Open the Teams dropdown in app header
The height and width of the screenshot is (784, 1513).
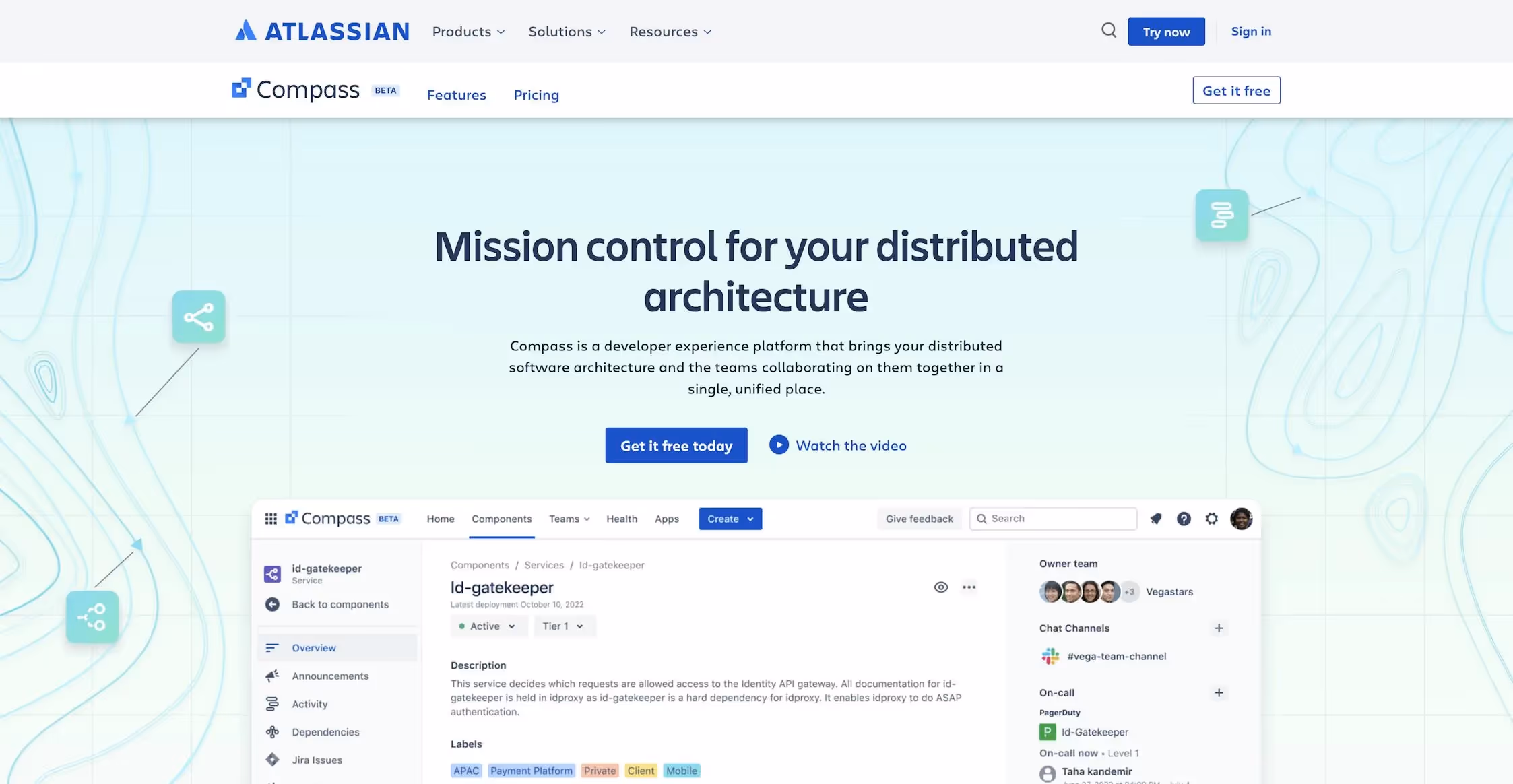pos(569,519)
